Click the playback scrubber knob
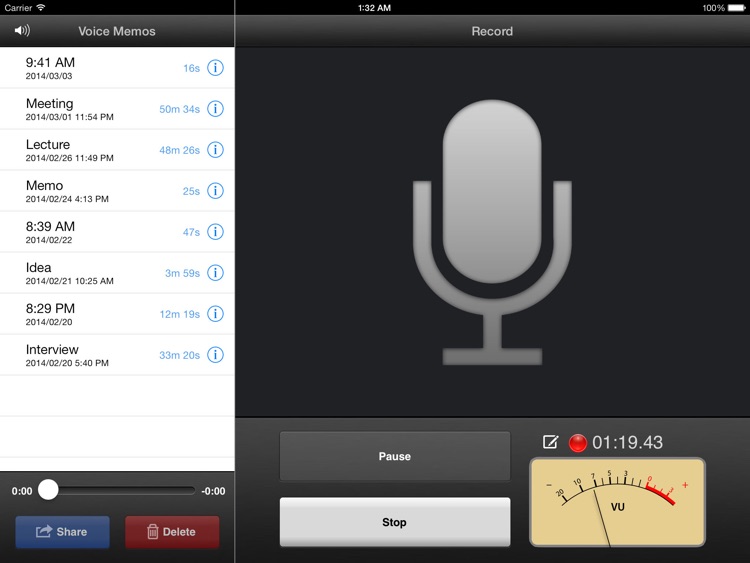 pos(48,490)
